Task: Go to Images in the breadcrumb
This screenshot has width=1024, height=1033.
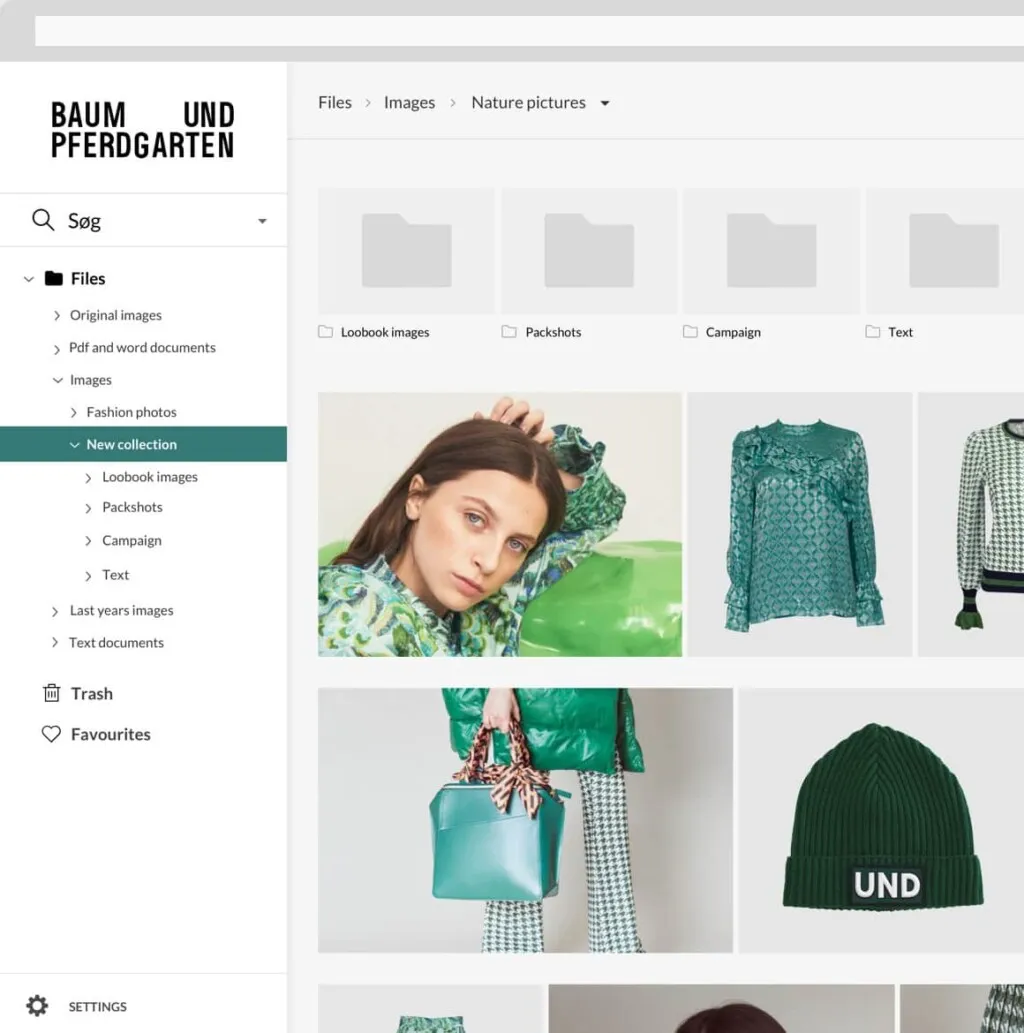Action: (409, 102)
